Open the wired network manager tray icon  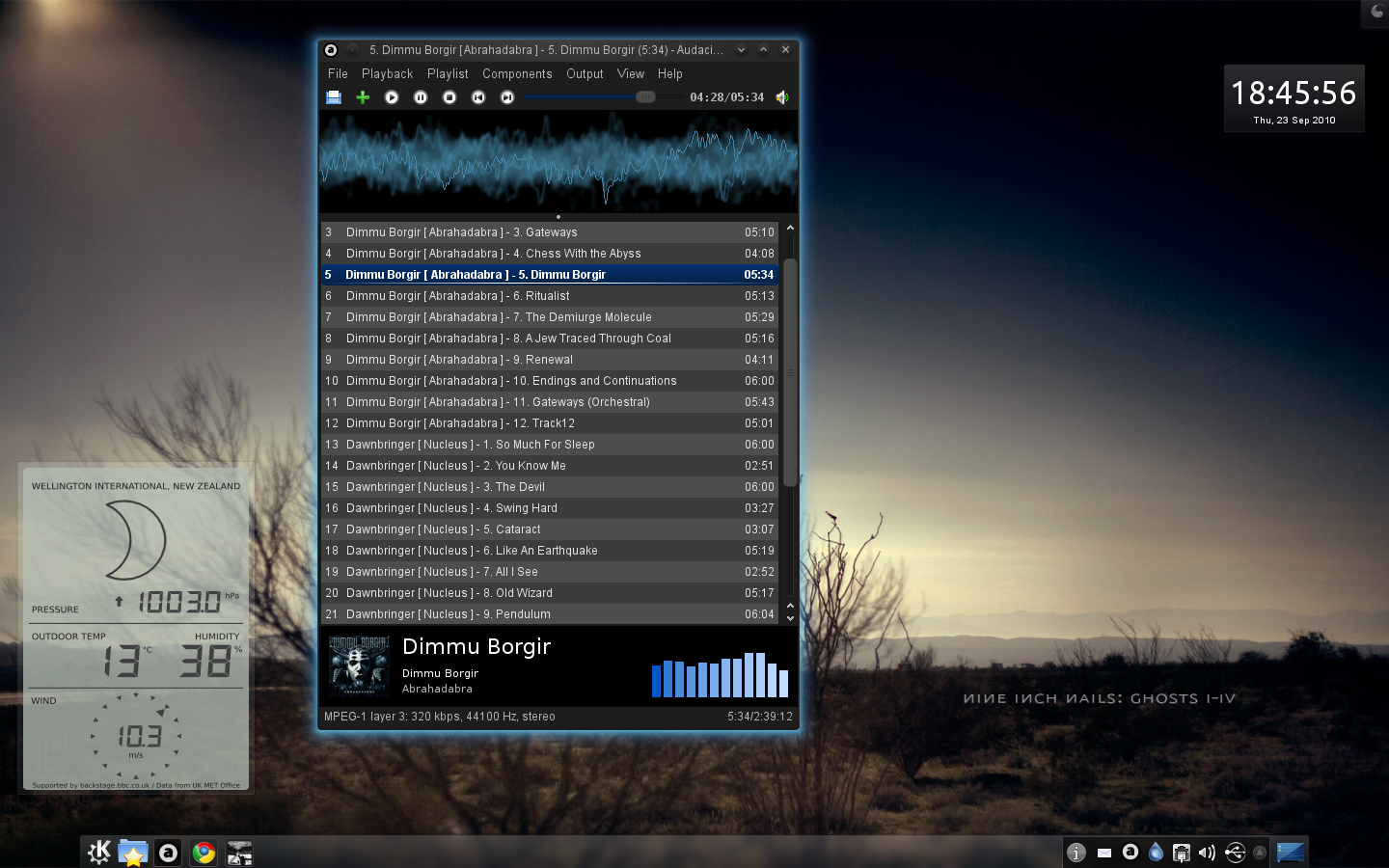(x=1182, y=852)
